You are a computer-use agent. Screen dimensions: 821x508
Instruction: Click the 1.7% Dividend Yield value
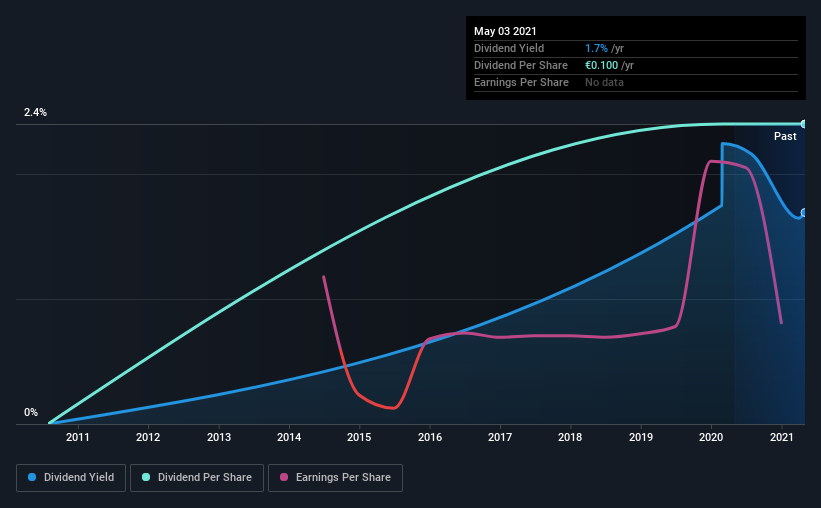pyautogui.click(x=596, y=48)
